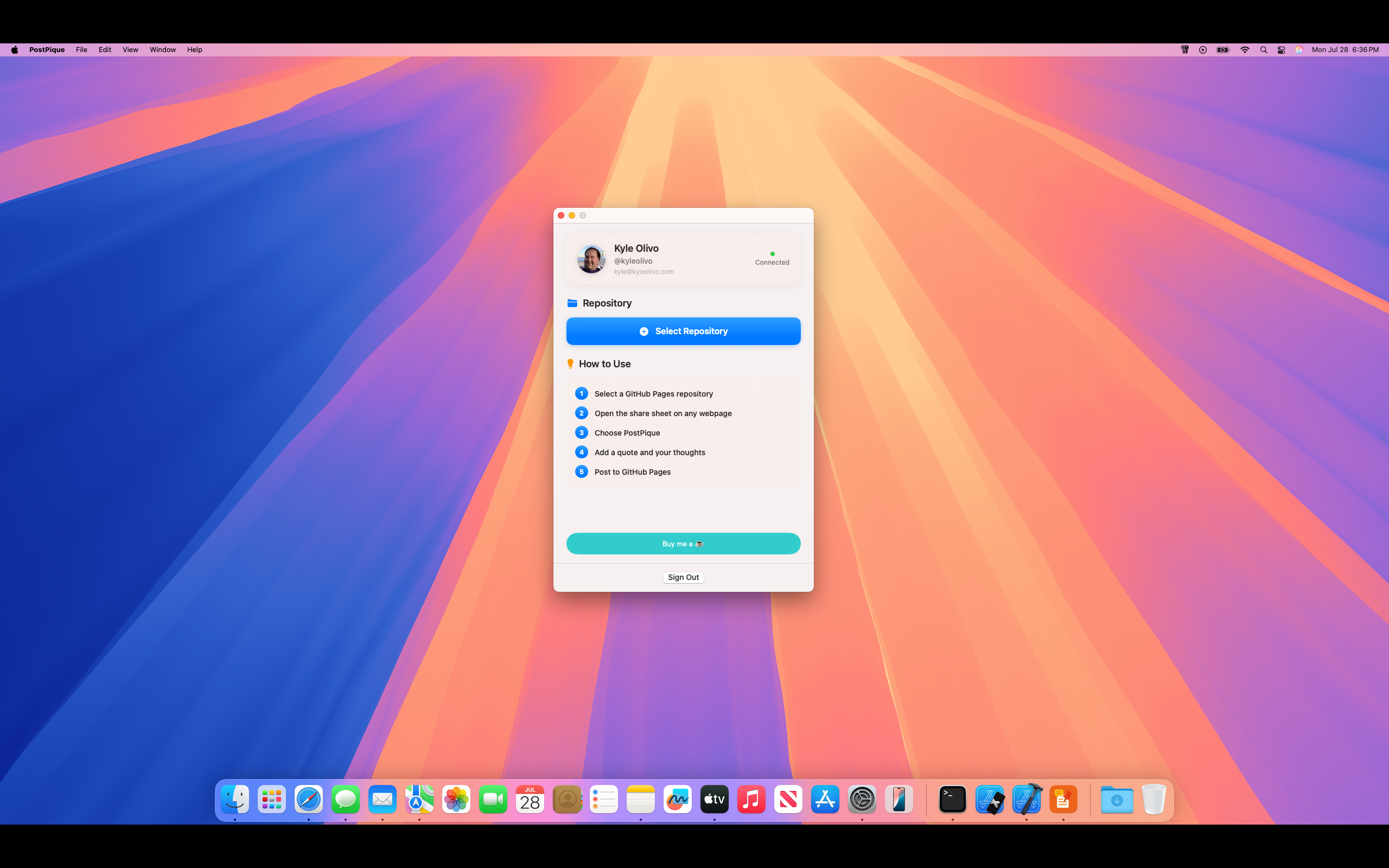
Task: Click the step 5 number badge
Action: [582, 472]
